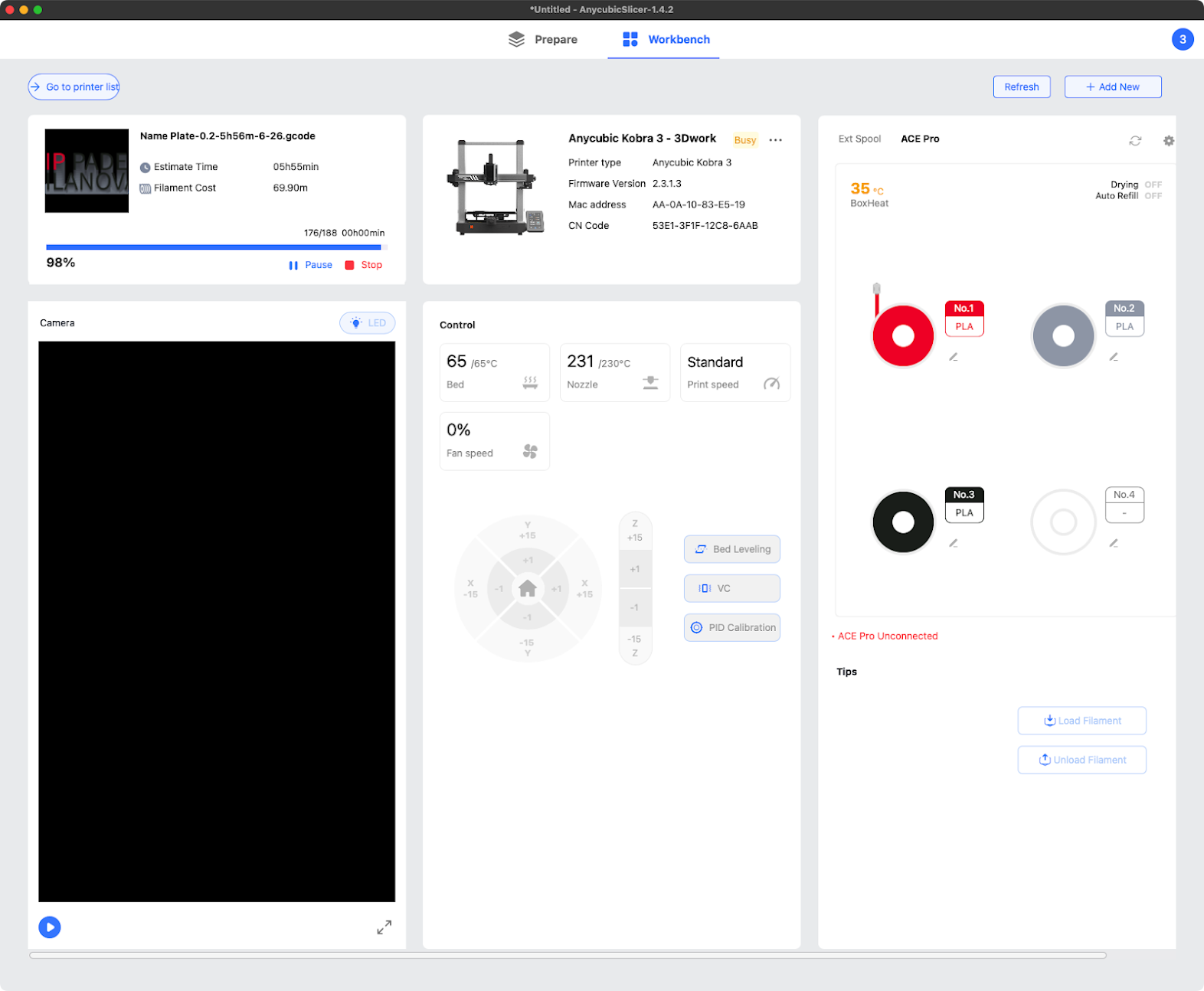This screenshot has width=1204, height=991.
Task: Move Z axis -15
Action: click(x=635, y=645)
